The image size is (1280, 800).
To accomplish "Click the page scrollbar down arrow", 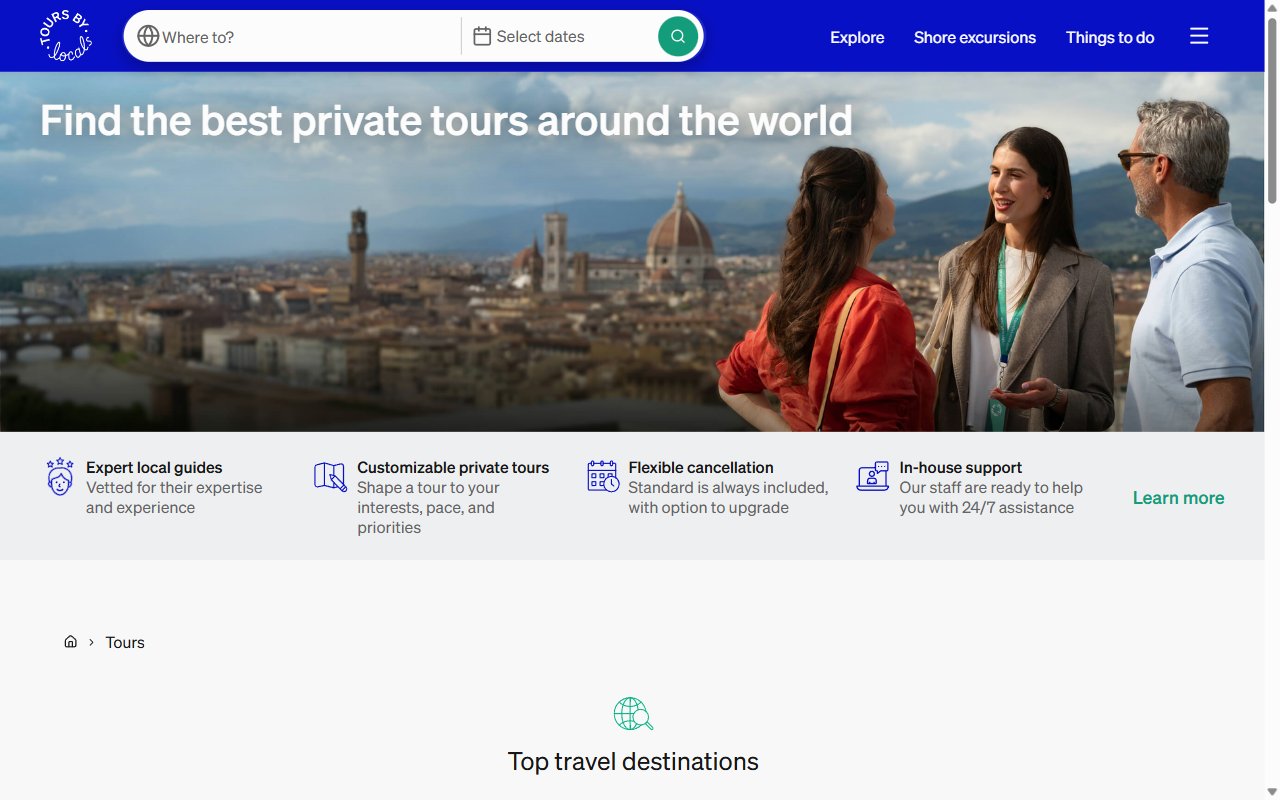I will click(x=1272, y=792).
